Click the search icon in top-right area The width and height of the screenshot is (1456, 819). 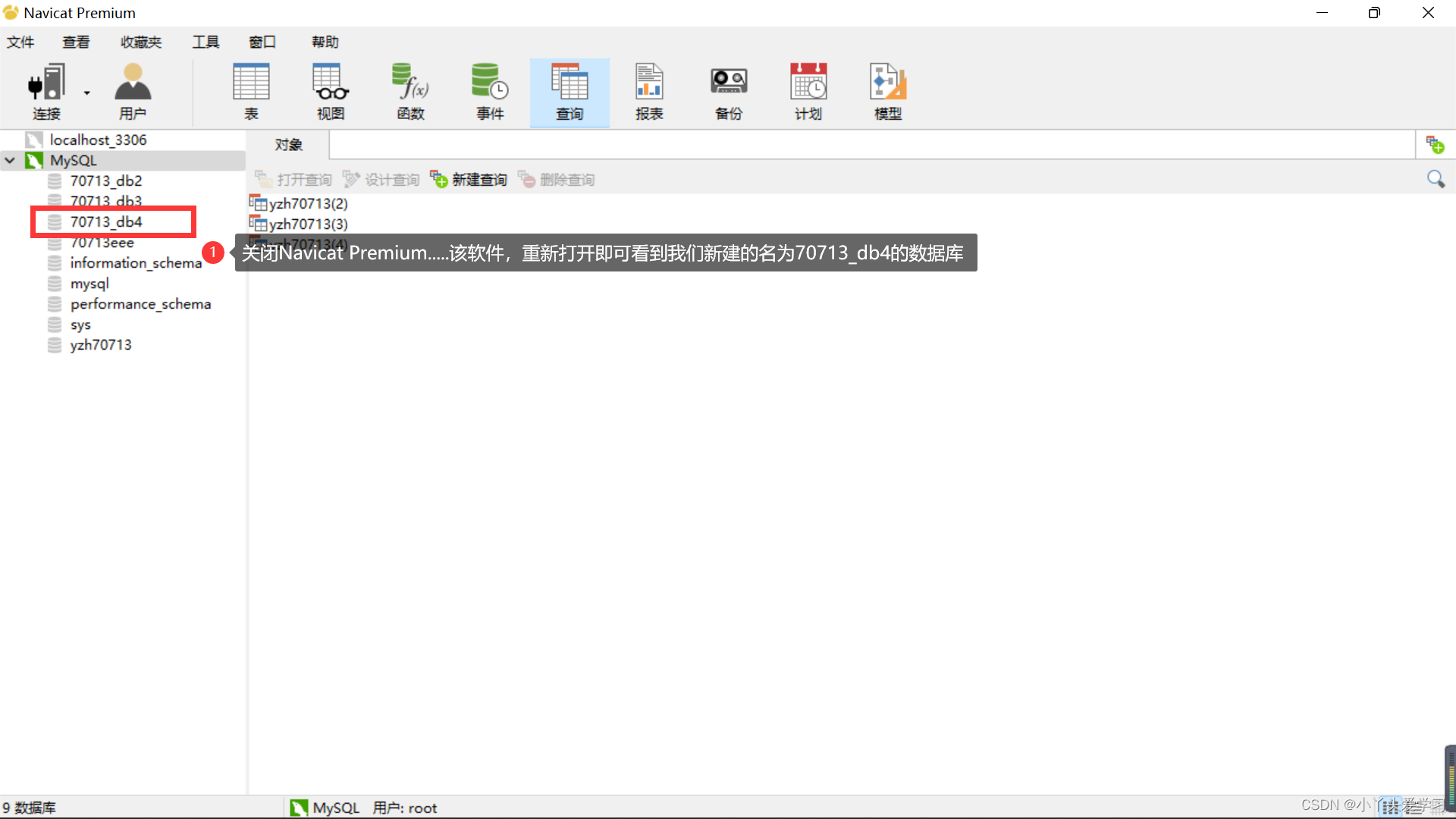pyautogui.click(x=1436, y=178)
